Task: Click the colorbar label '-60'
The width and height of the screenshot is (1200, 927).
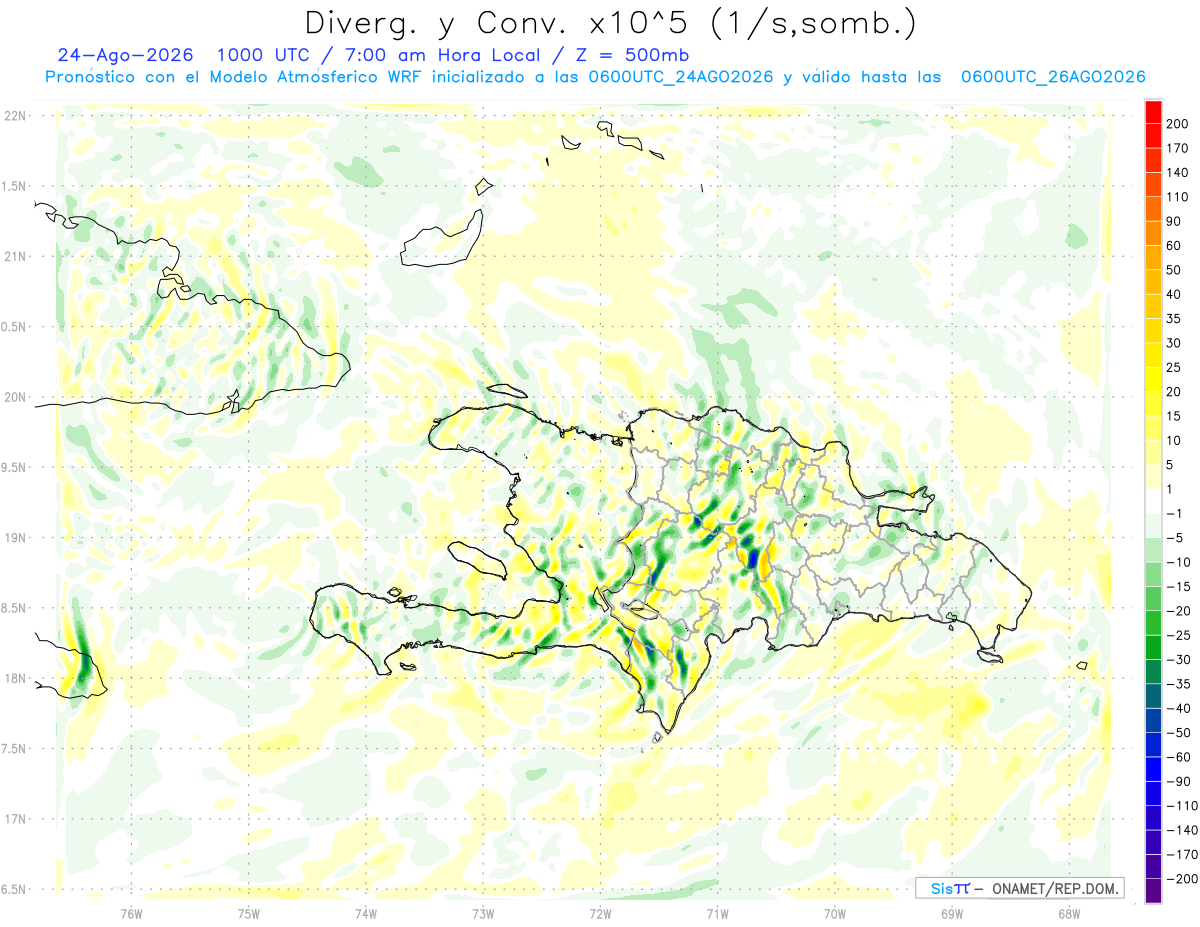Action: (1181, 757)
